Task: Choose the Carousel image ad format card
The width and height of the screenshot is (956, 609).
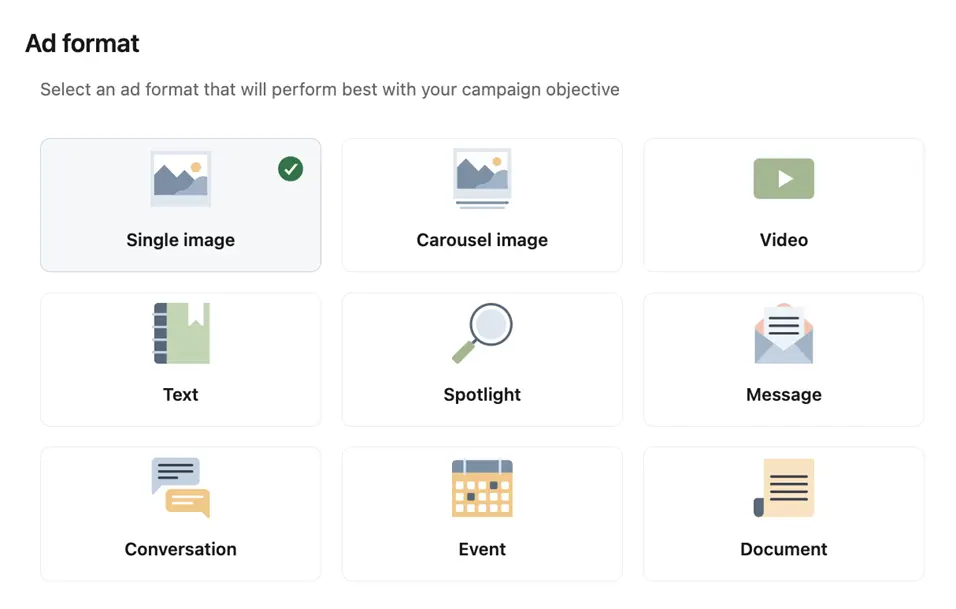Action: click(482, 205)
